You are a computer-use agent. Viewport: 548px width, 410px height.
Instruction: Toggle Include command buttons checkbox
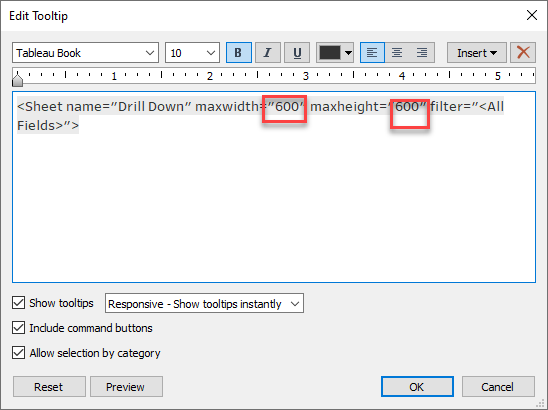click(x=19, y=328)
